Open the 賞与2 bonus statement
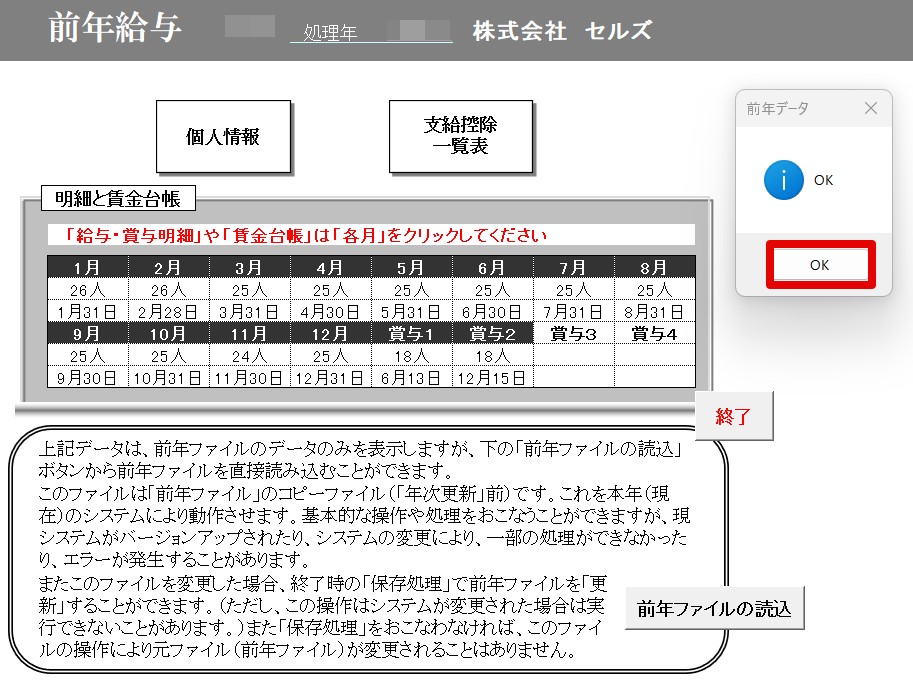 tap(493, 334)
